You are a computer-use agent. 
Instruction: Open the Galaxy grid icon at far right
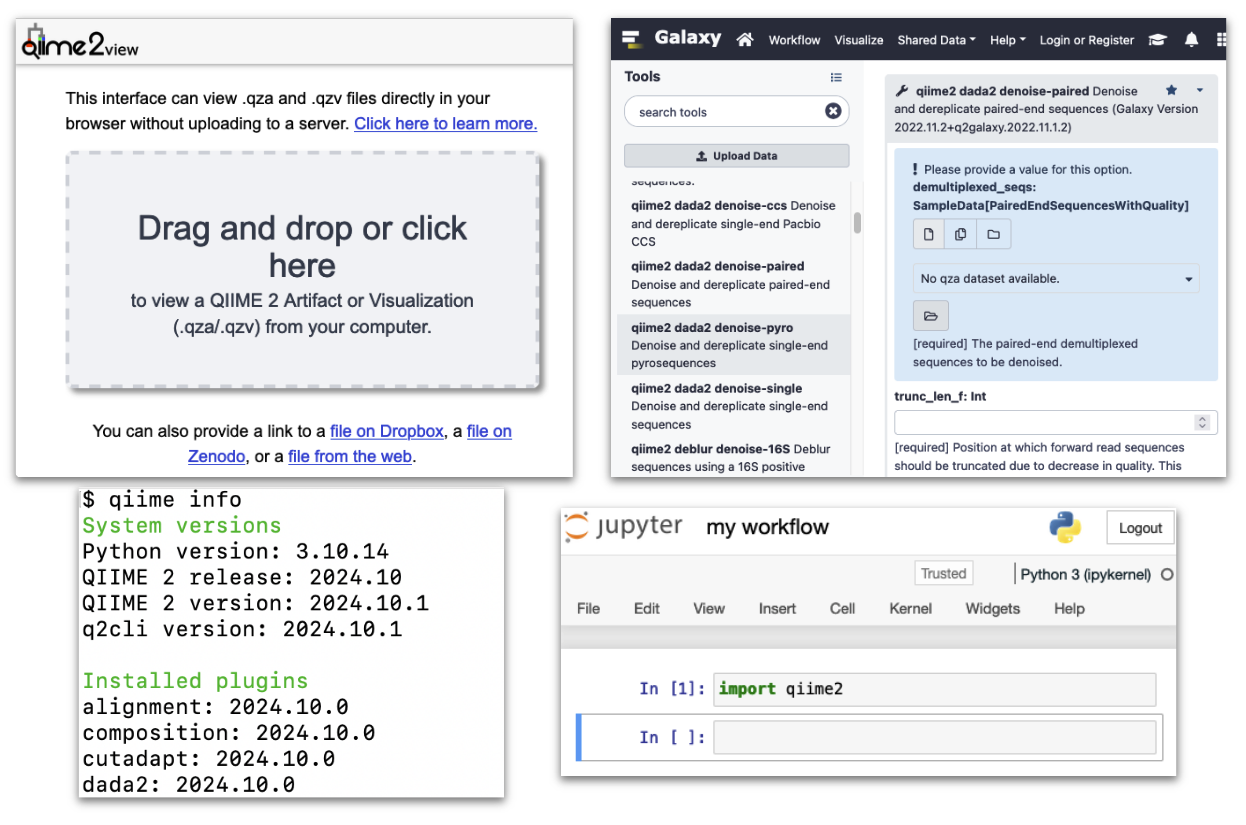[1221, 40]
